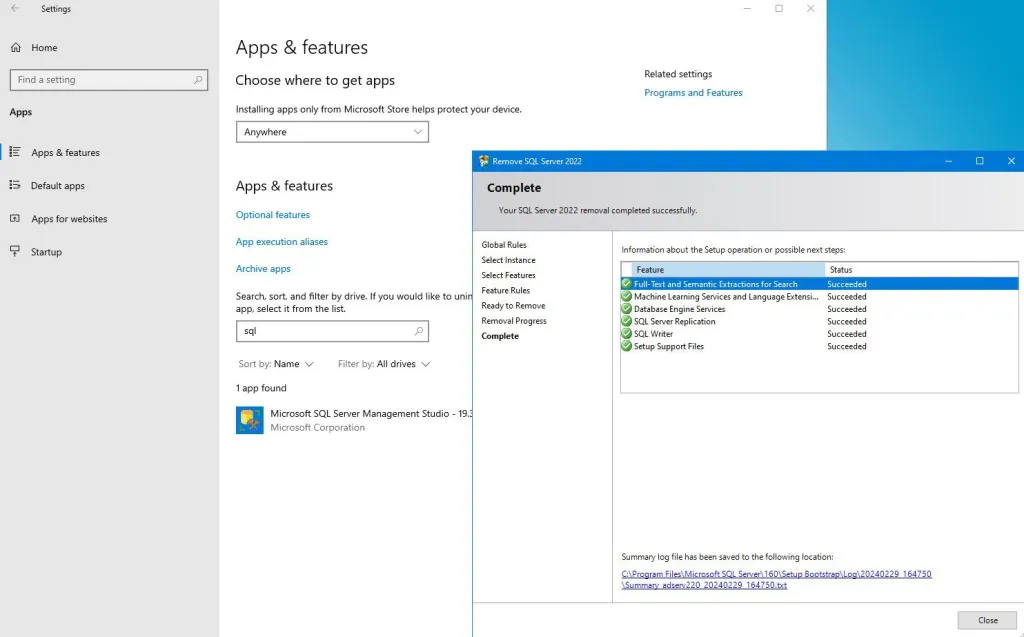The width and height of the screenshot is (1024, 637).
Task: Click the back arrow in Settings
Action: click(13, 9)
